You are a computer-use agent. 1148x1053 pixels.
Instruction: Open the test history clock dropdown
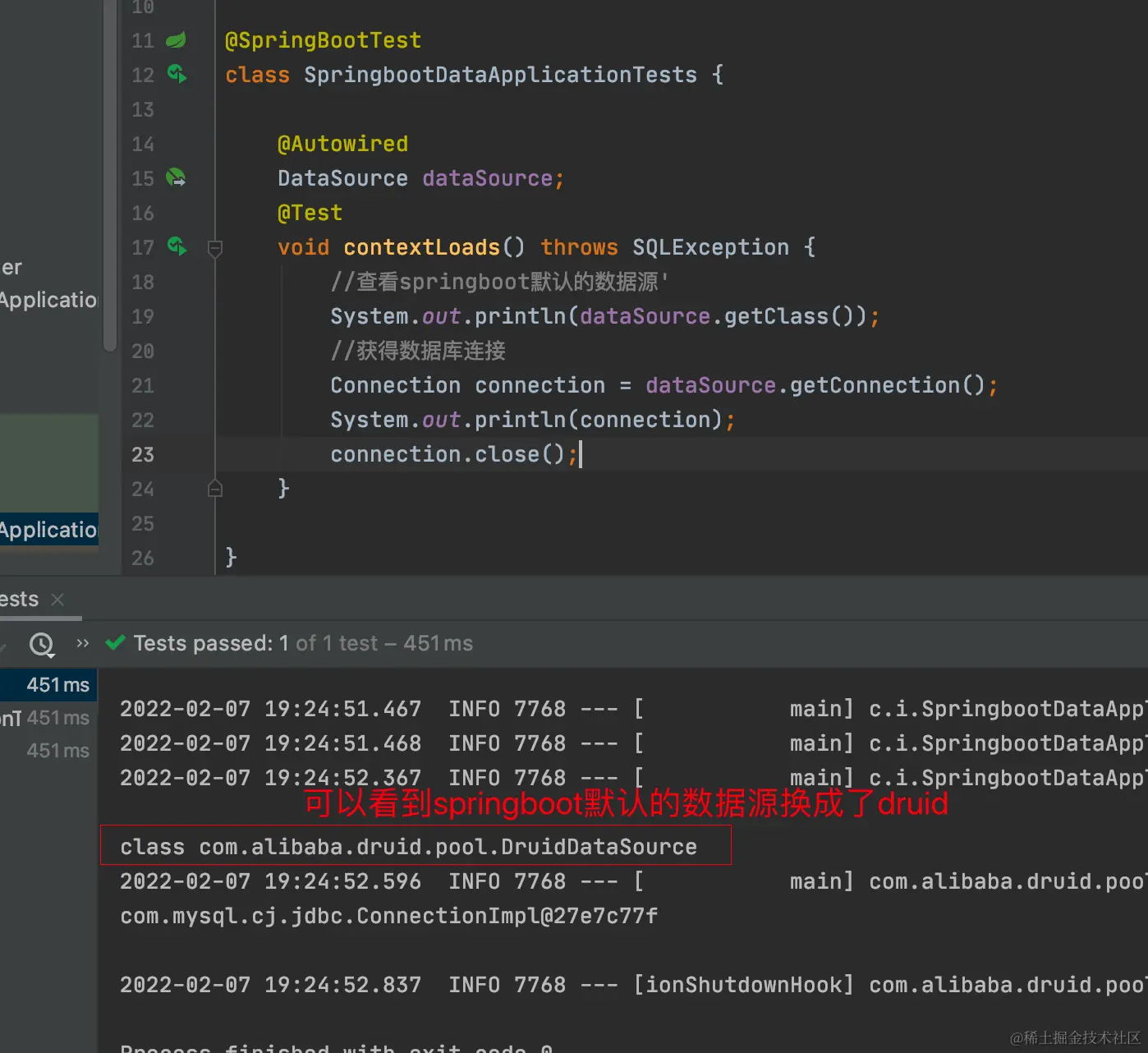42,645
